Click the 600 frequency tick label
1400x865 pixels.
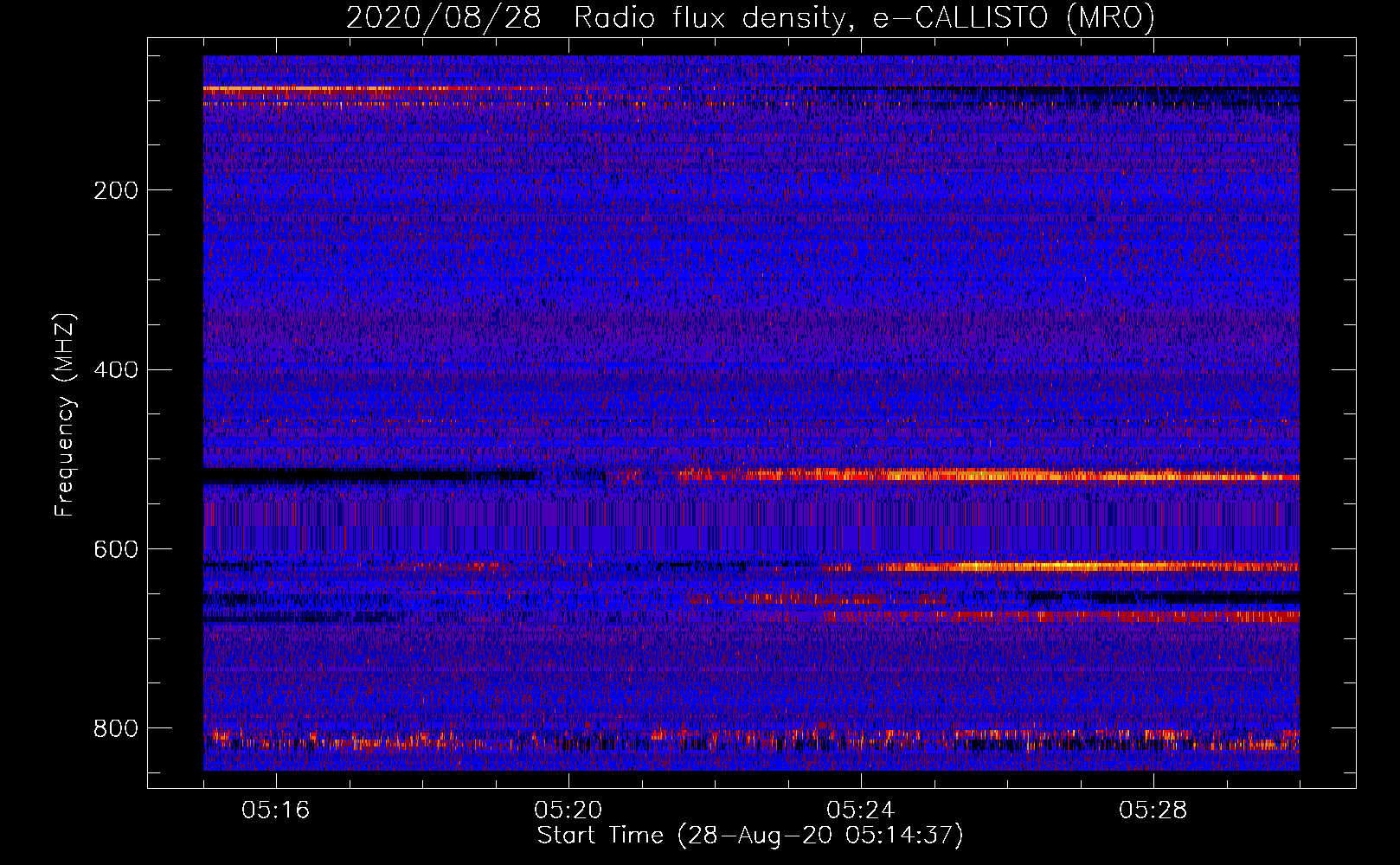[116, 550]
